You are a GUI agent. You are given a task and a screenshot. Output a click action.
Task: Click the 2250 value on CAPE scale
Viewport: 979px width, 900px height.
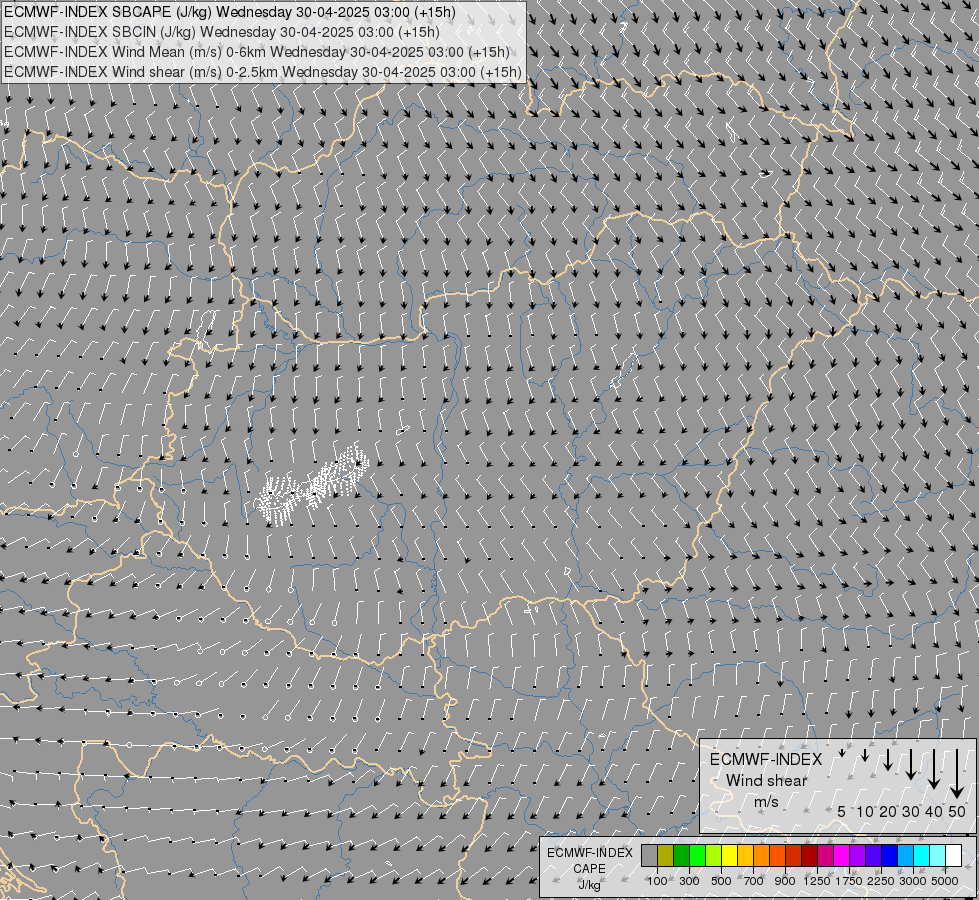[881, 881]
